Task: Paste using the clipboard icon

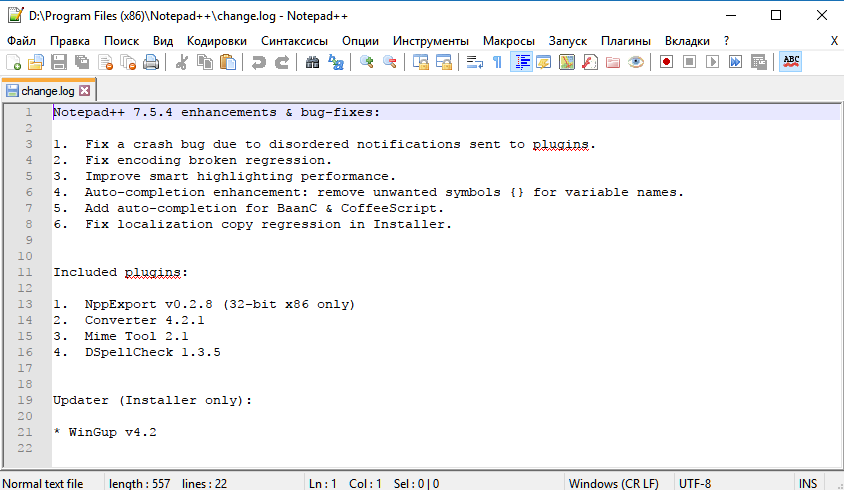Action: (228, 62)
